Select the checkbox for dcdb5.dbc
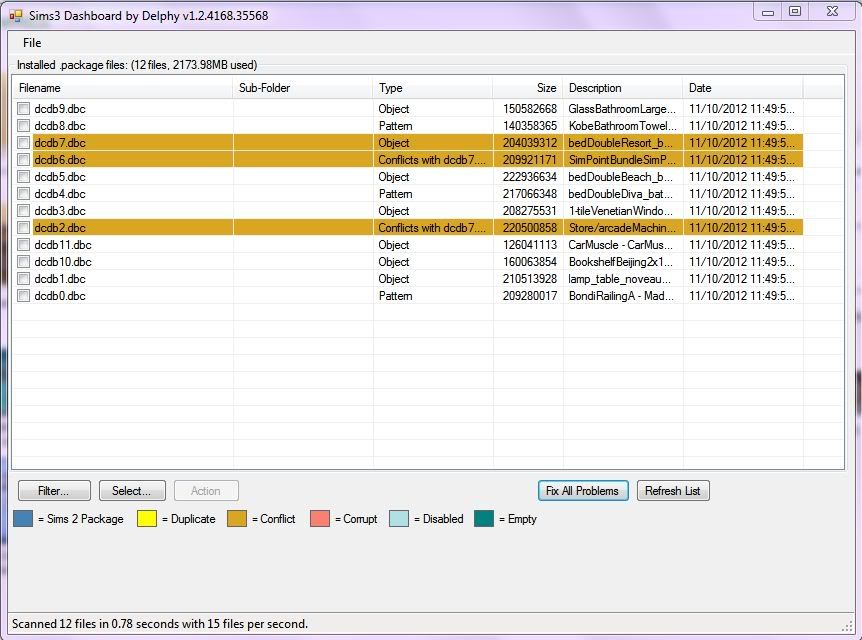 point(23,177)
